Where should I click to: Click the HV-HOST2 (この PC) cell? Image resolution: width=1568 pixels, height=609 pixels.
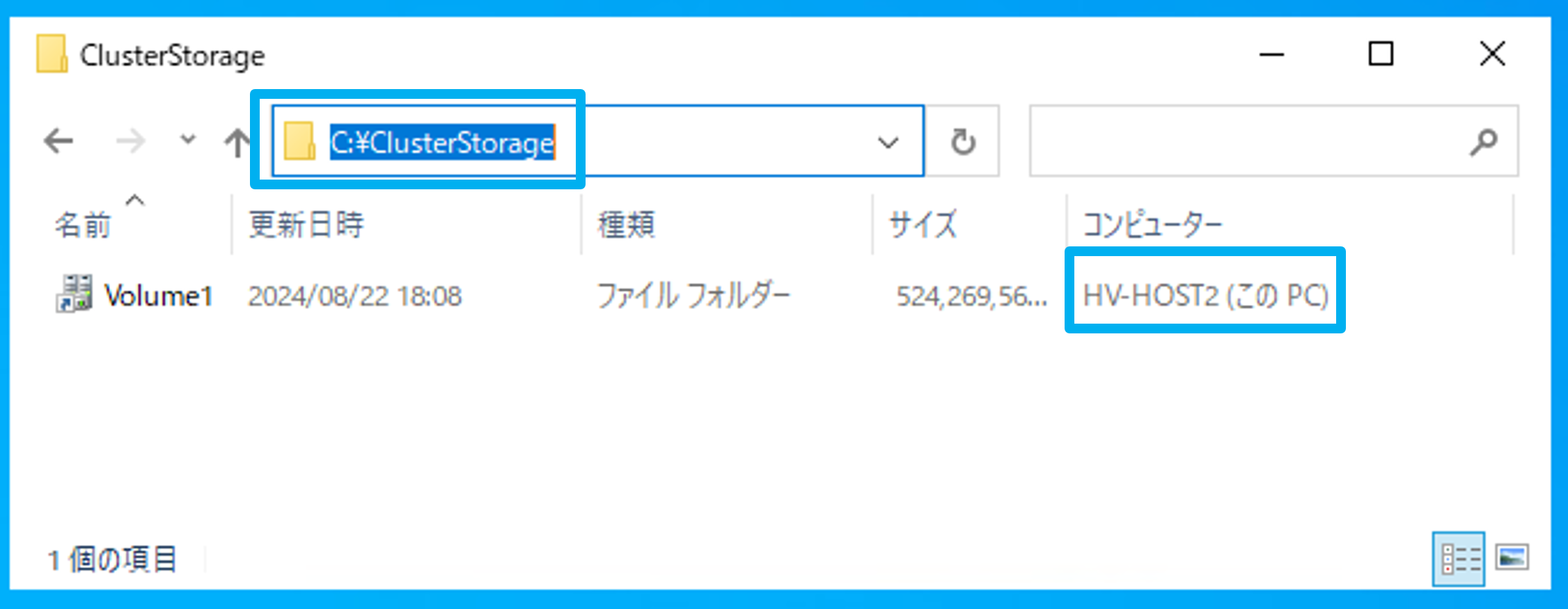(x=1206, y=296)
